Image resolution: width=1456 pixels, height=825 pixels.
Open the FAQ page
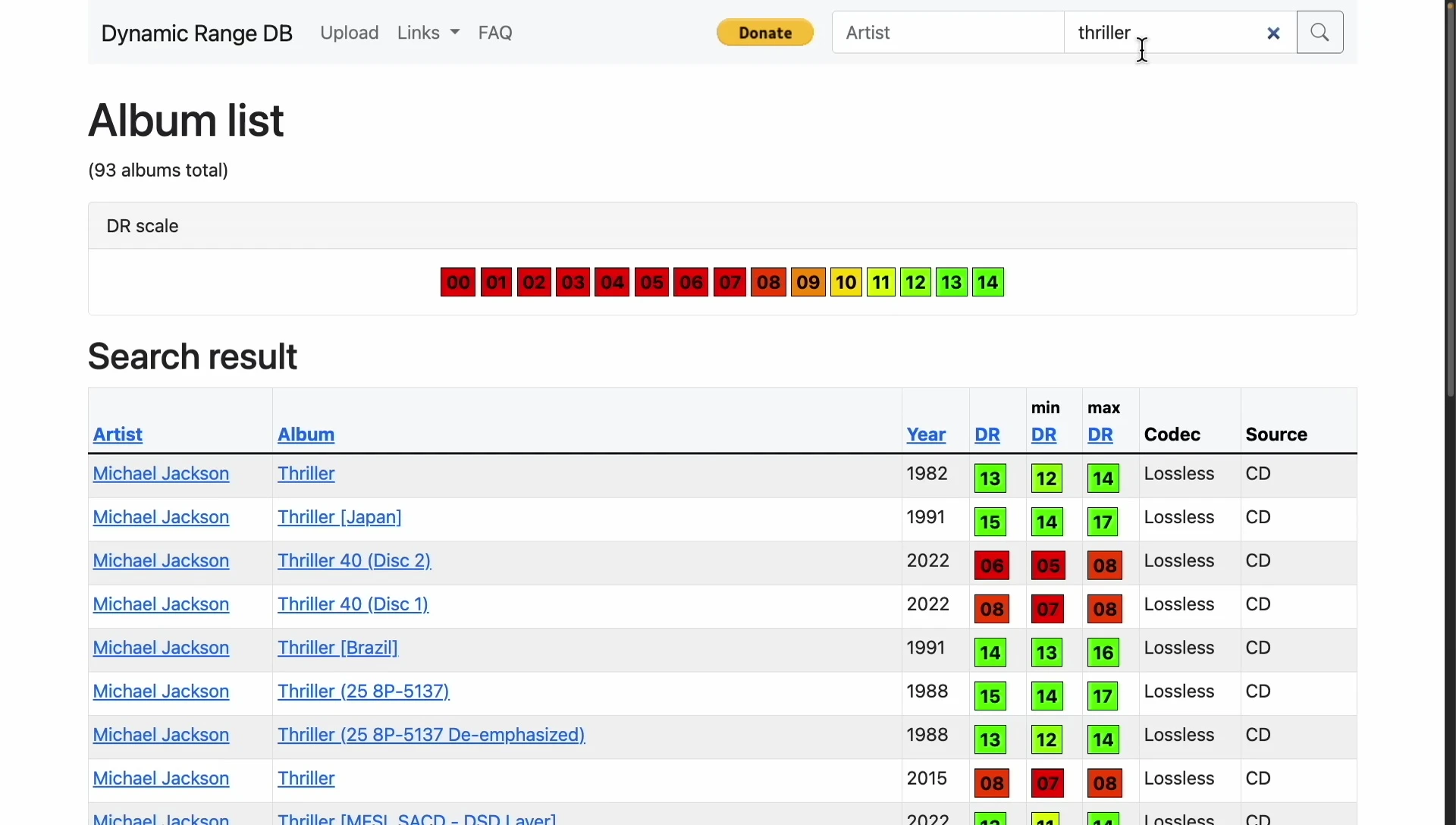click(495, 33)
